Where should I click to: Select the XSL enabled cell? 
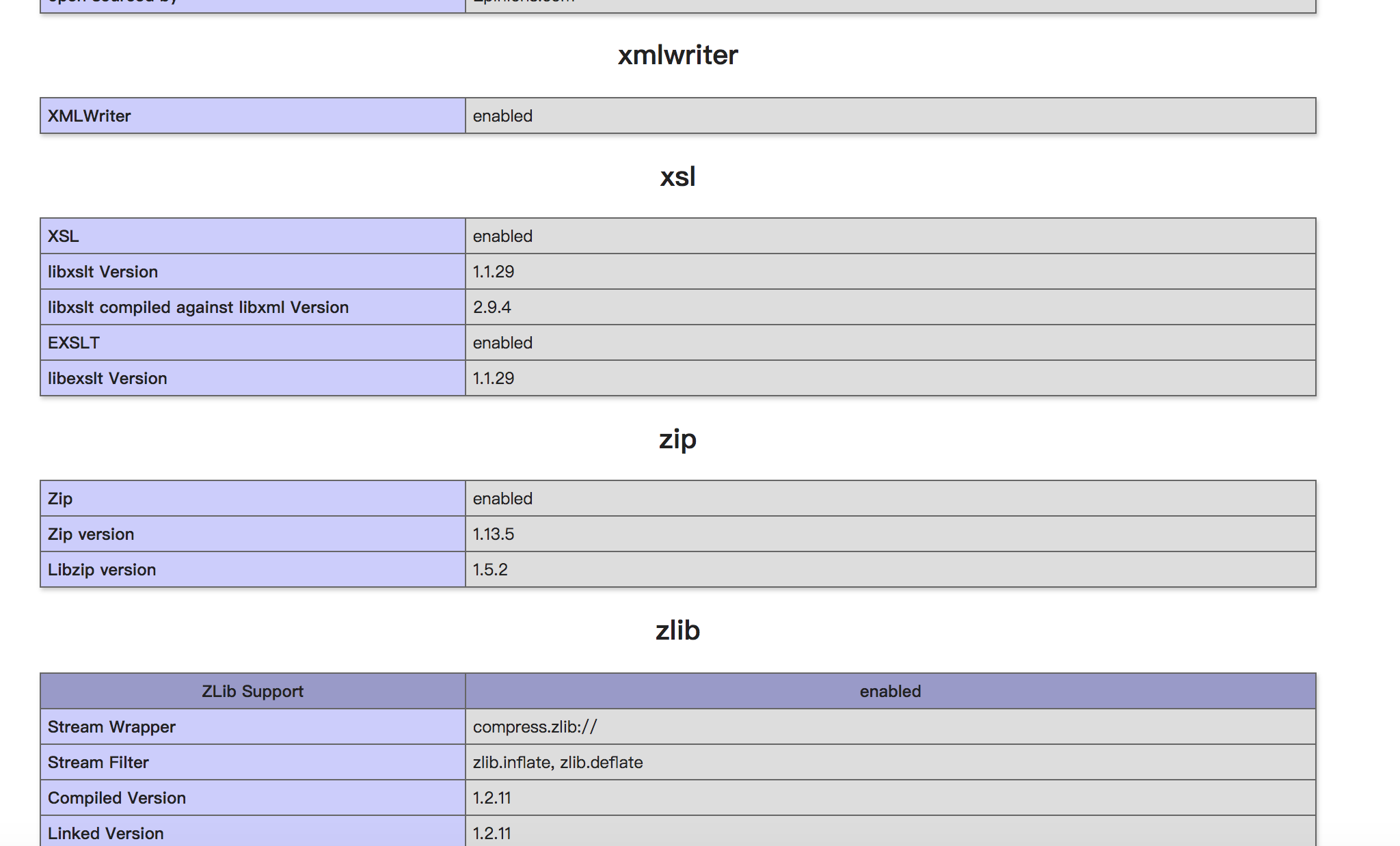(502, 236)
